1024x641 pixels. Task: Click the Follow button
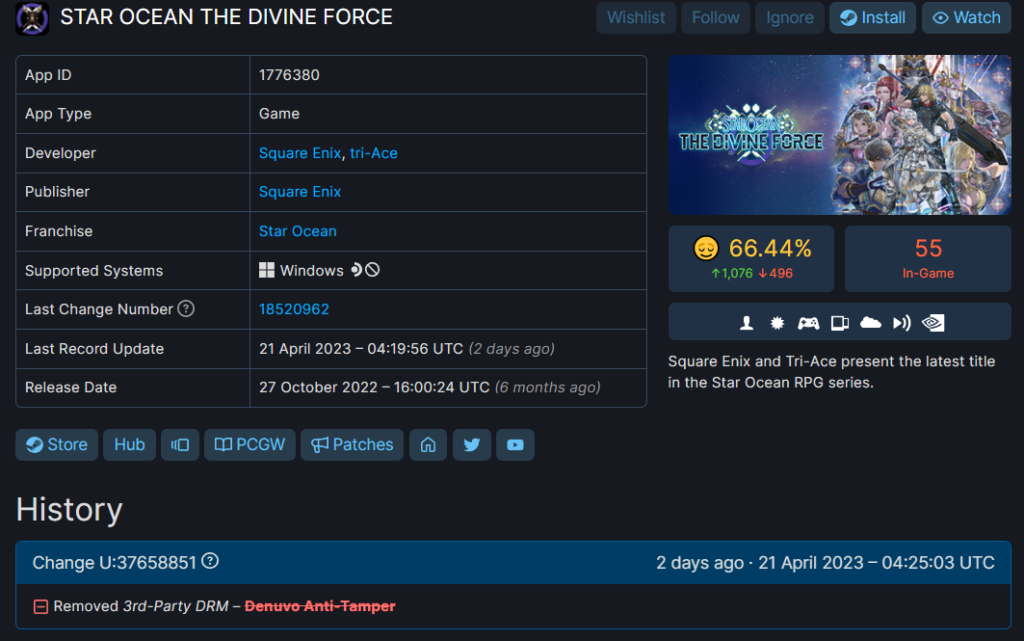tap(716, 18)
